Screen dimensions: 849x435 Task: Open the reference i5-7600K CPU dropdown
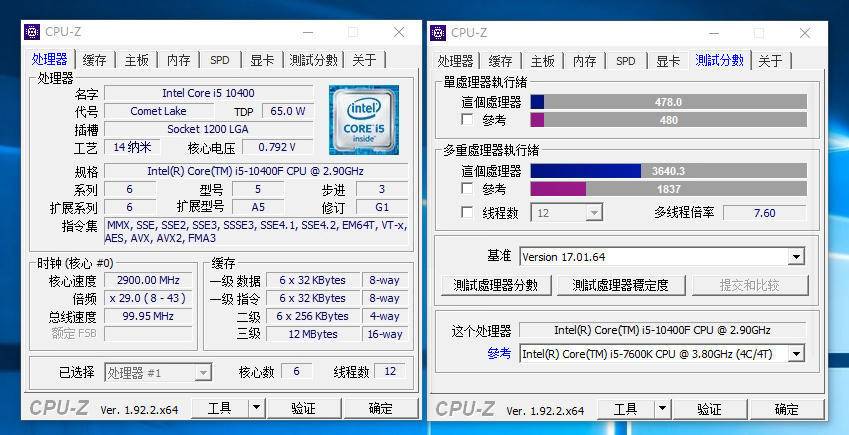pos(796,354)
